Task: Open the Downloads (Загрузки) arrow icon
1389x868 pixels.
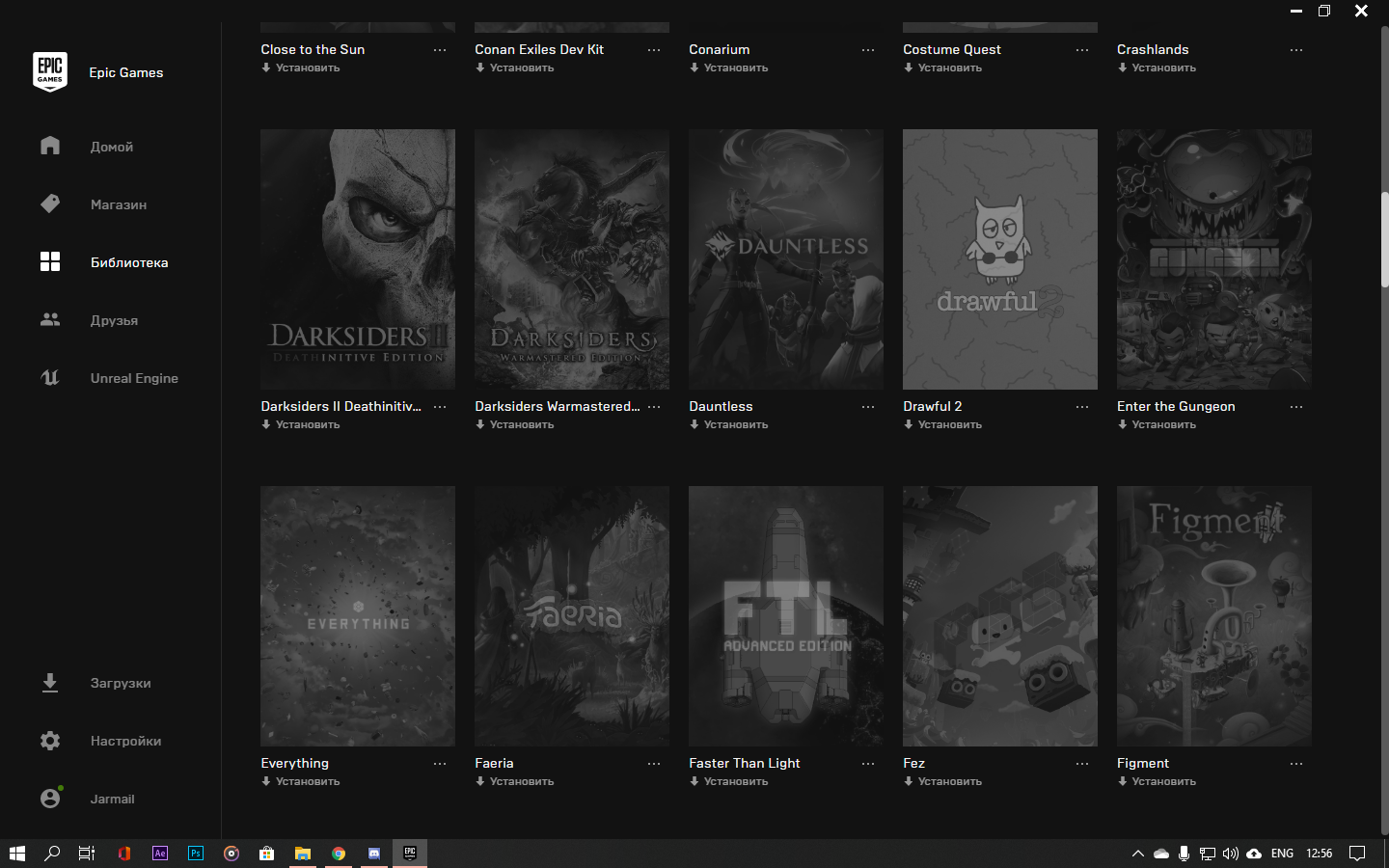Action: click(x=50, y=683)
